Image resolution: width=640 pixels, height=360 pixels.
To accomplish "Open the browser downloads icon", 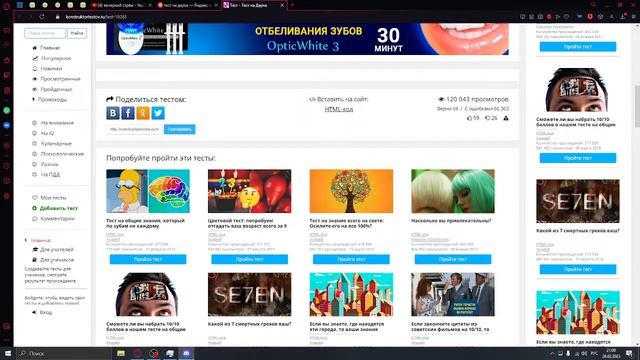I will coord(623,17).
